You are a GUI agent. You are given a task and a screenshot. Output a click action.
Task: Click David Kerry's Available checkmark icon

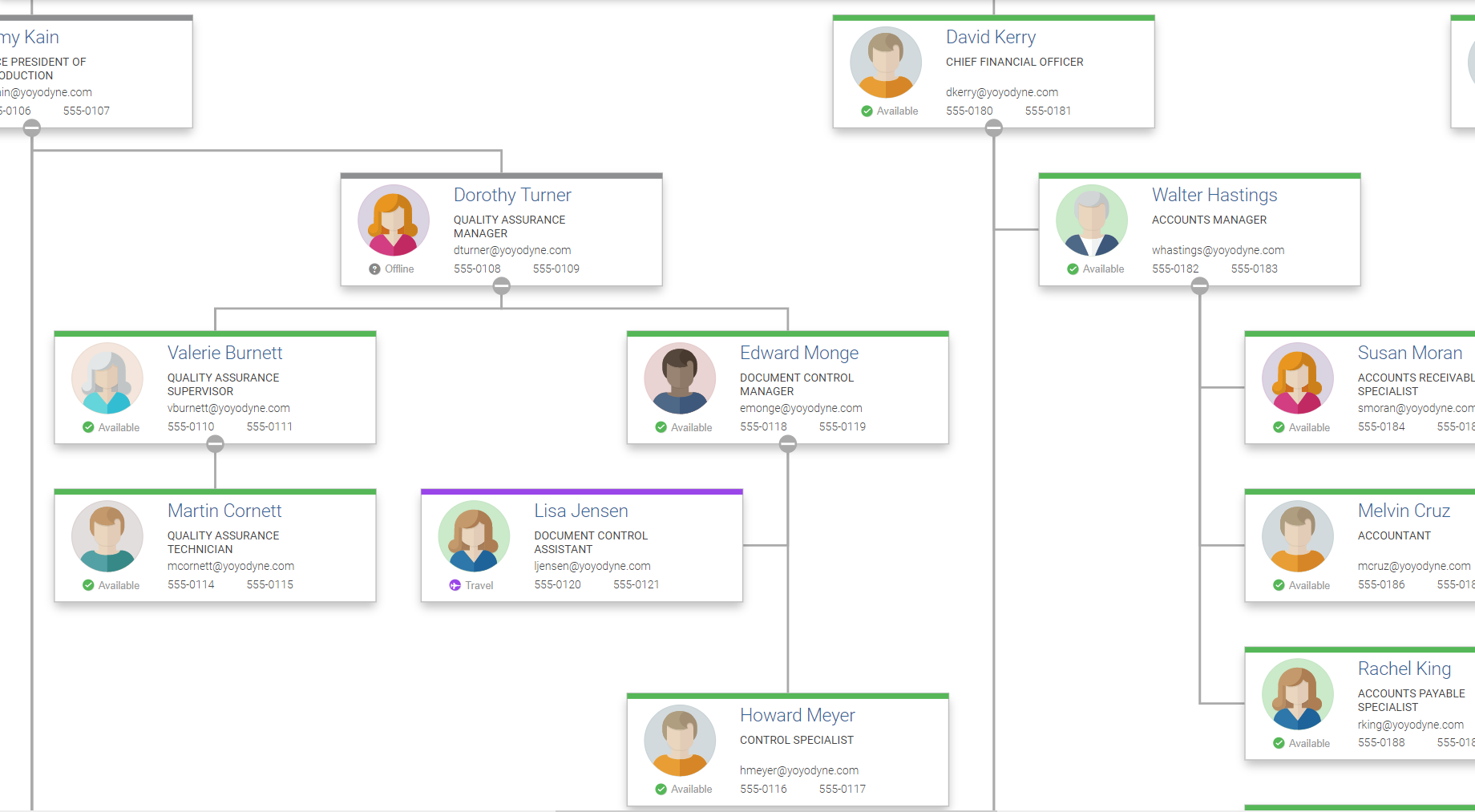point(867,111)
